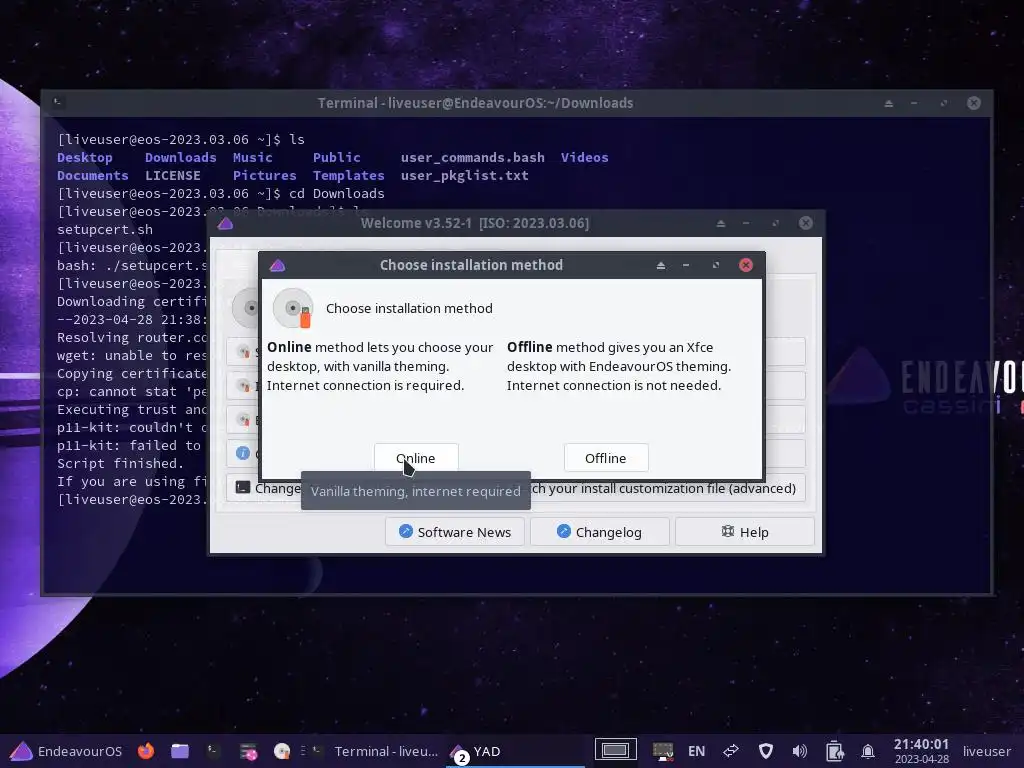This screenshot has width=1024, height=768.
Task: Click 'Videos' folder name in terminal listing
Action: [584, 157]
